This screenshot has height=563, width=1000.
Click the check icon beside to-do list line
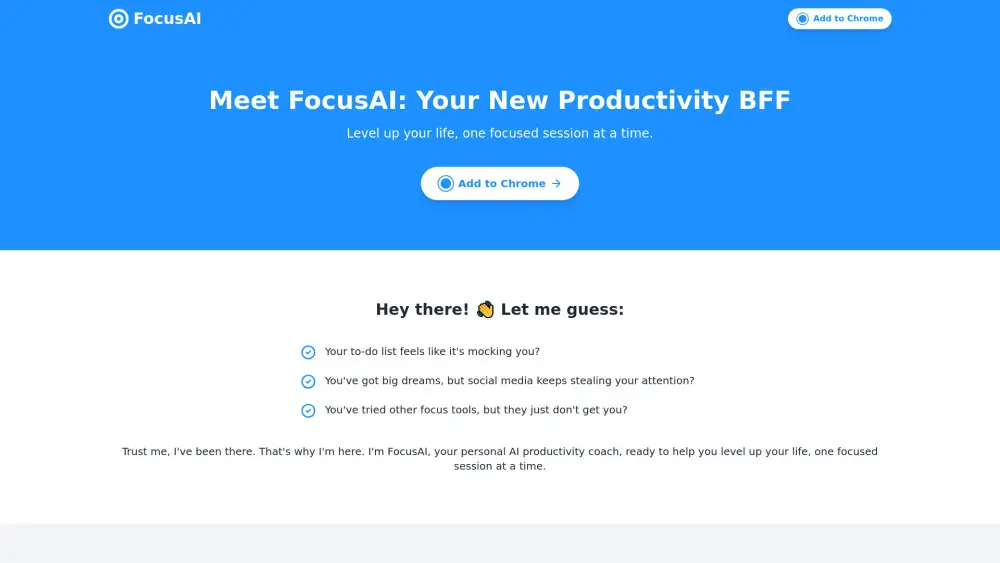pyautogui.click(x=308, y=352)
